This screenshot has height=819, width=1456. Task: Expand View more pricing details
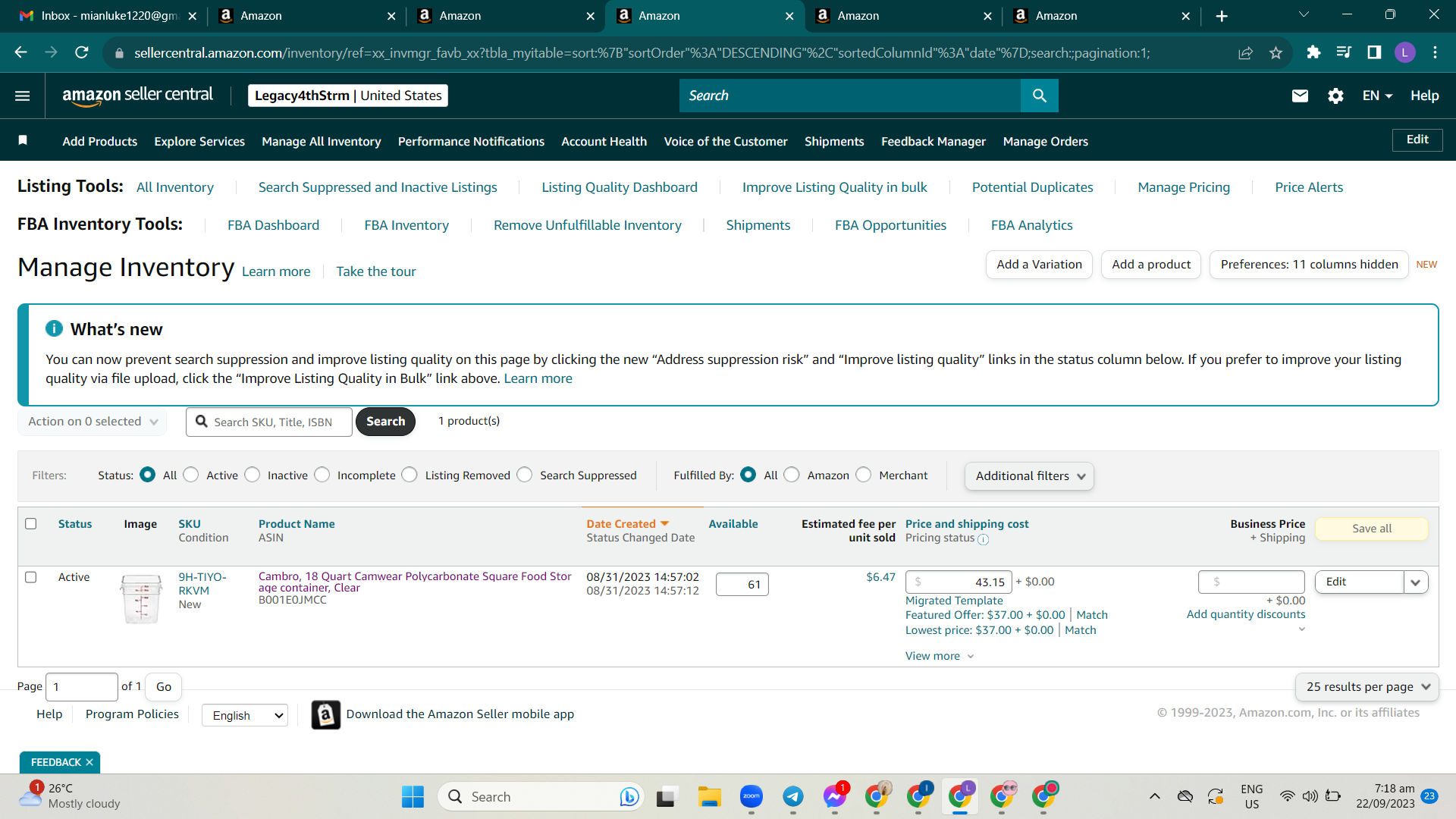click(939, 656)
